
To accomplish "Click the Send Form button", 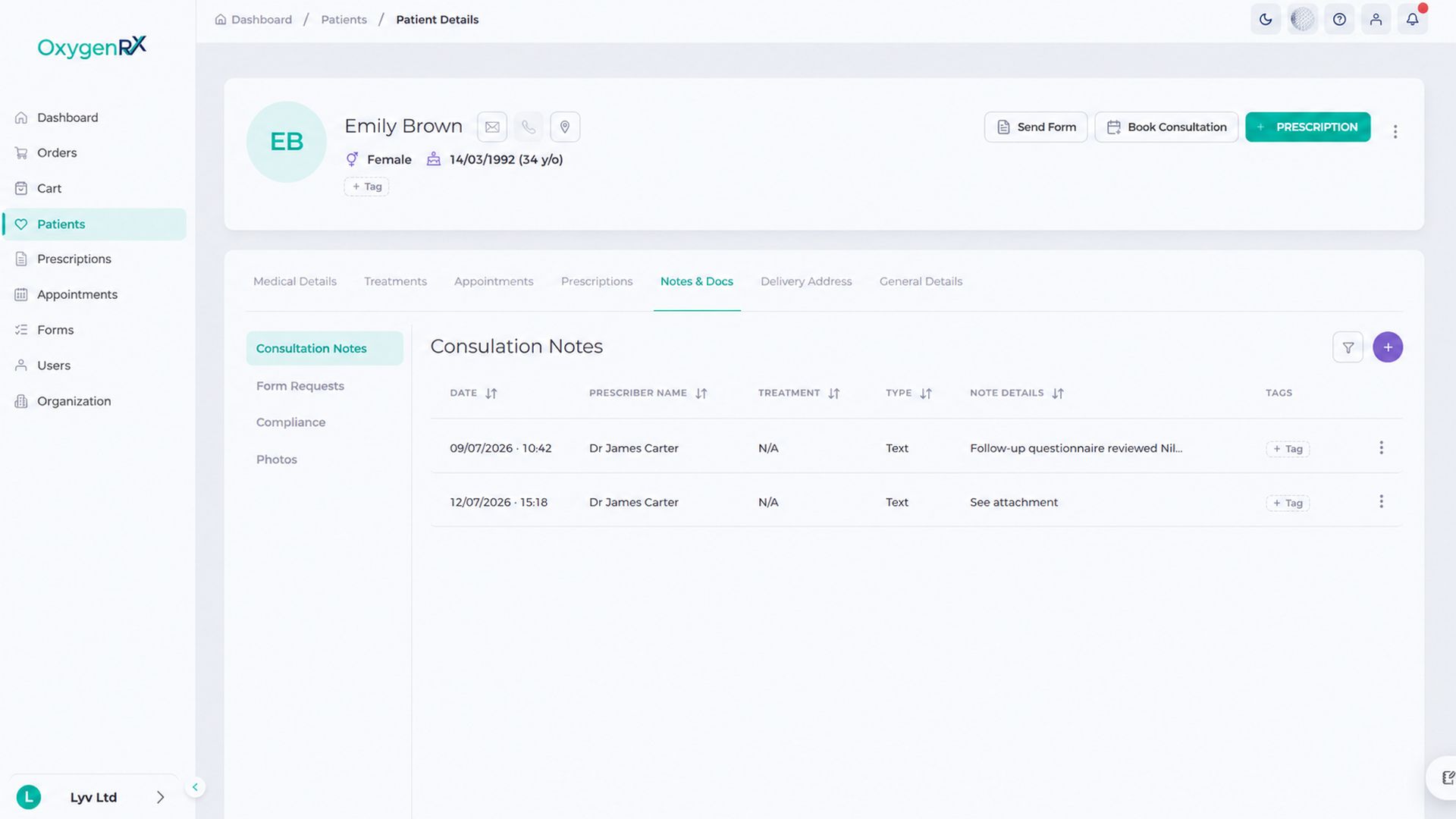I will click(1036, 127).
